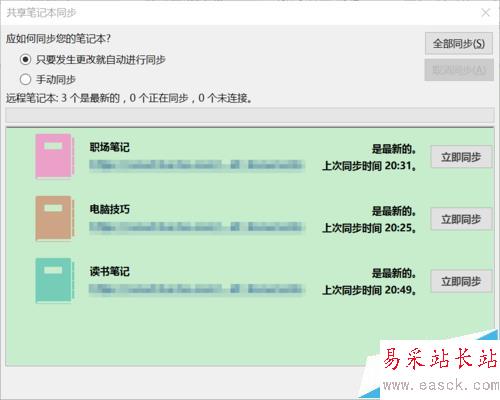Click the 职场笔记 notebook name
Image resolution: width=500 pixels, height=400 pixels.
click(x=109, y=147)
